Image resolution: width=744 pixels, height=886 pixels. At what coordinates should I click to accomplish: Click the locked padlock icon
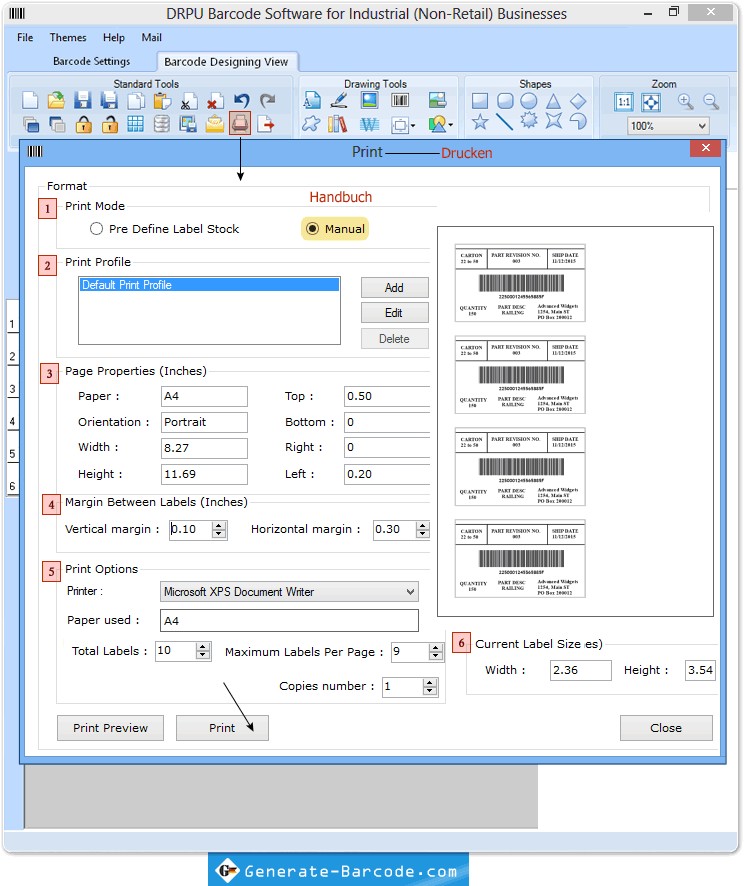pyautogui.click(x=84, y=124)
